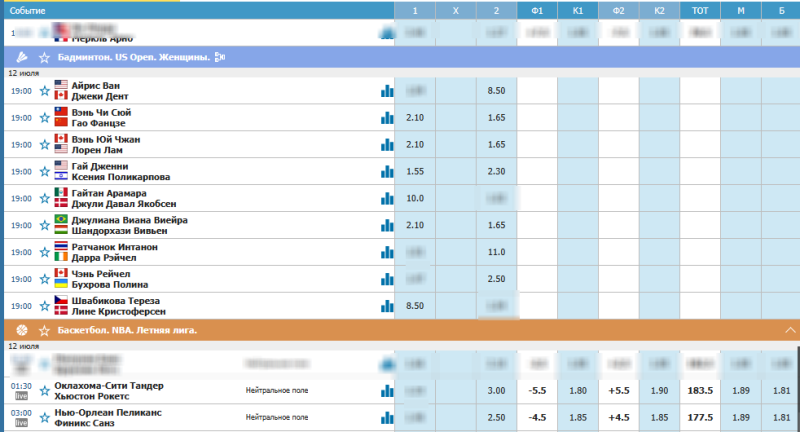Star the Бадминтон US Open league header

[44, 58]
